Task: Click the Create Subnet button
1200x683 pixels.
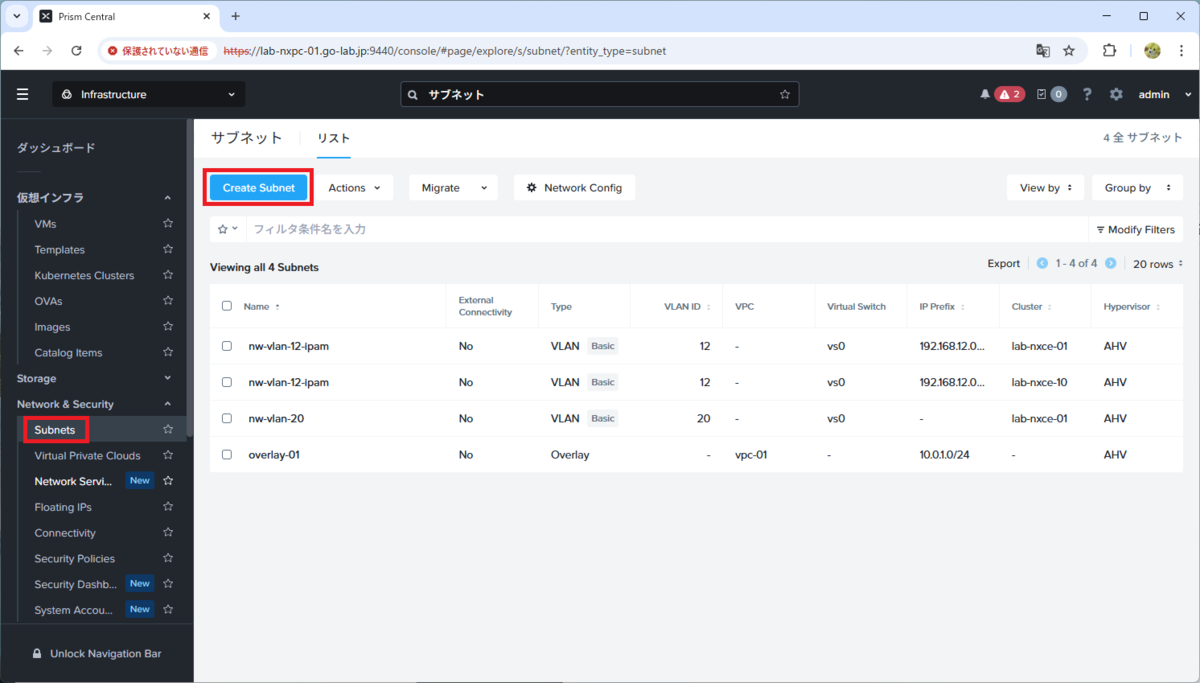Action: click(259, 187)
